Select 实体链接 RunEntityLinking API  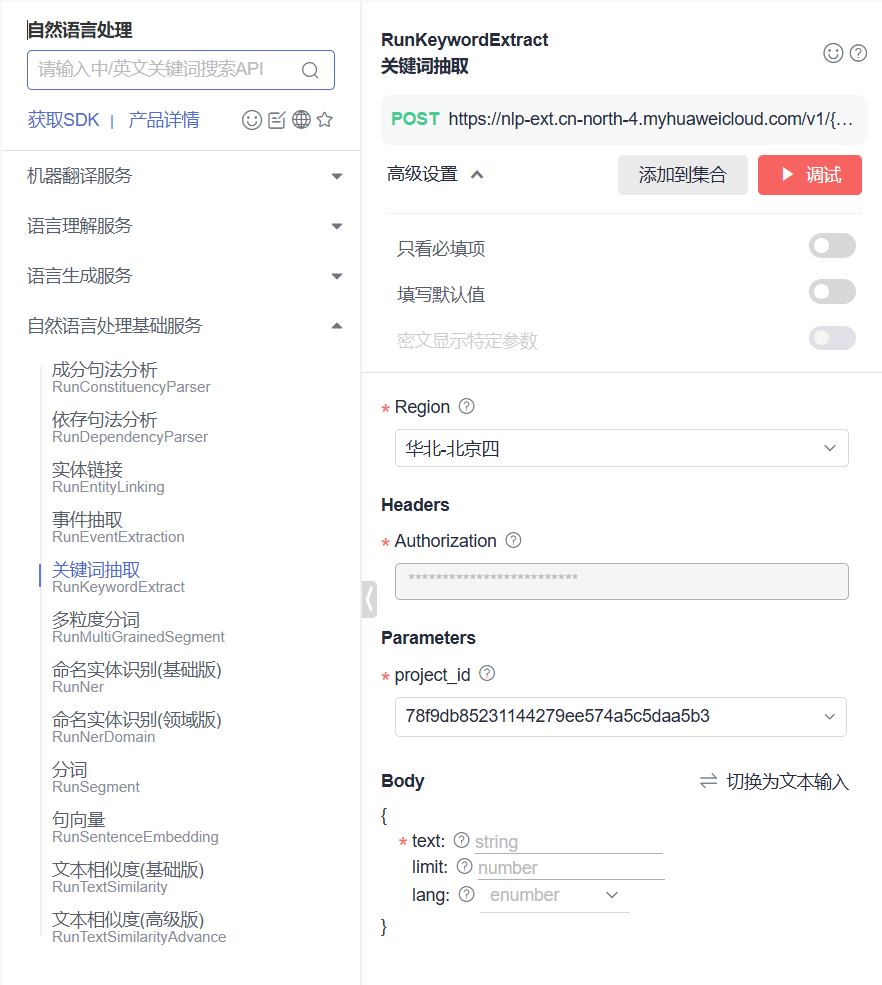(x=108, y=477)
